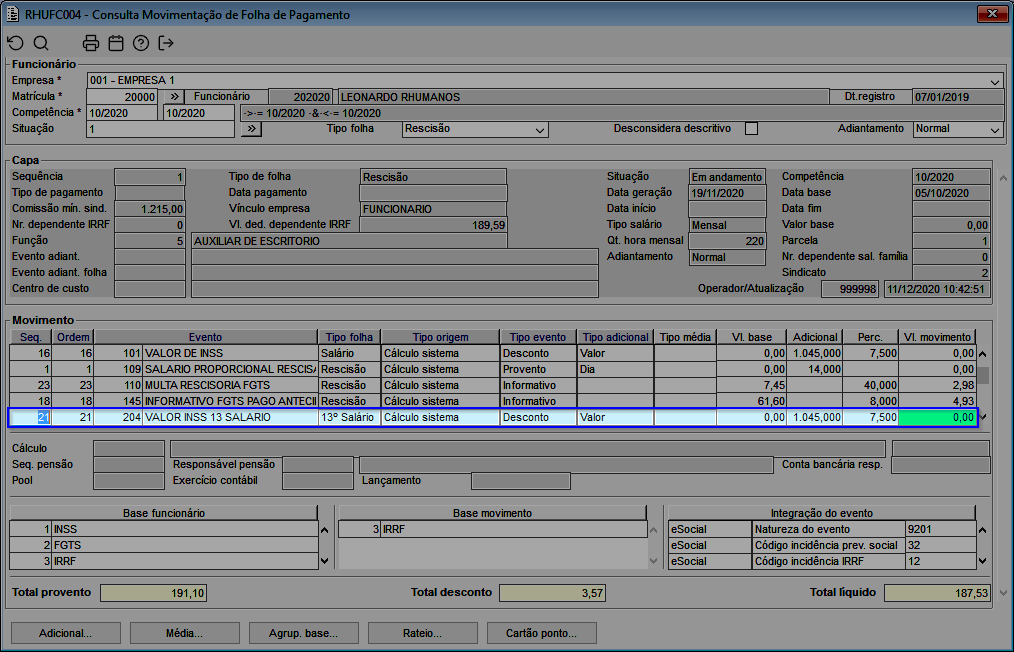Screen dimensions: 1014x652
Task: Select IRRF row in Base funcionário list
Action: click(164, 561)
